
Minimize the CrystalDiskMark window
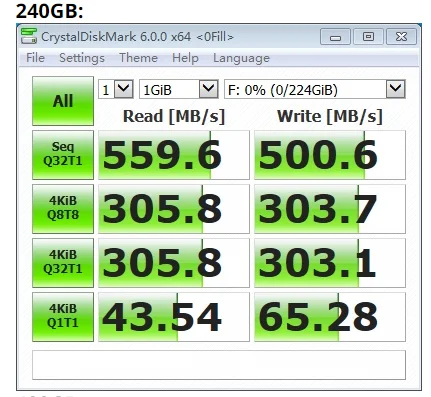coord(335,36)
